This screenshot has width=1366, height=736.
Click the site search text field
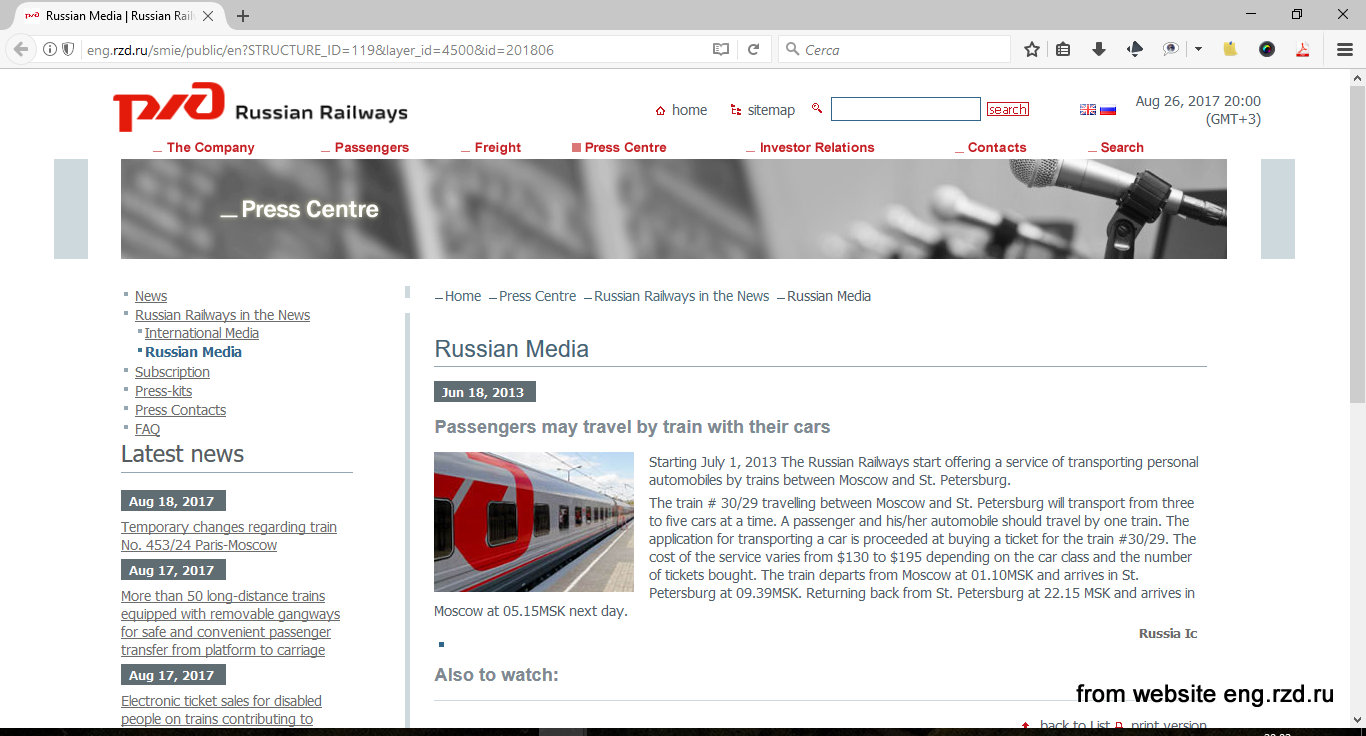[906, 109]
